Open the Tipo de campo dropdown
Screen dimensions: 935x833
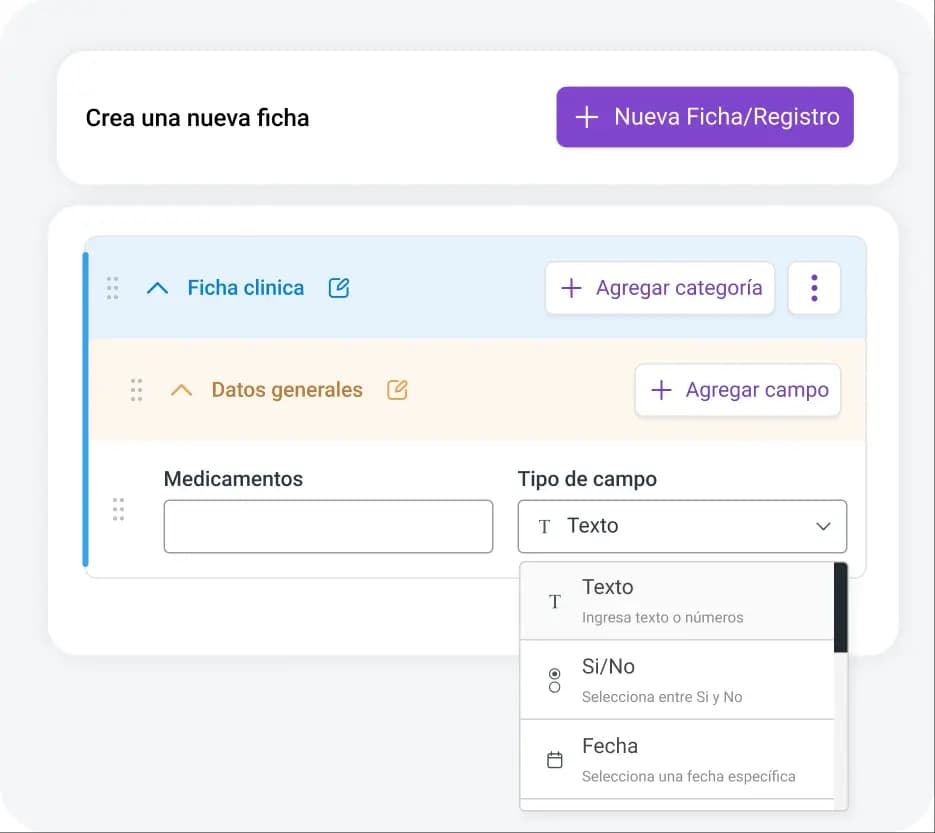682,525
